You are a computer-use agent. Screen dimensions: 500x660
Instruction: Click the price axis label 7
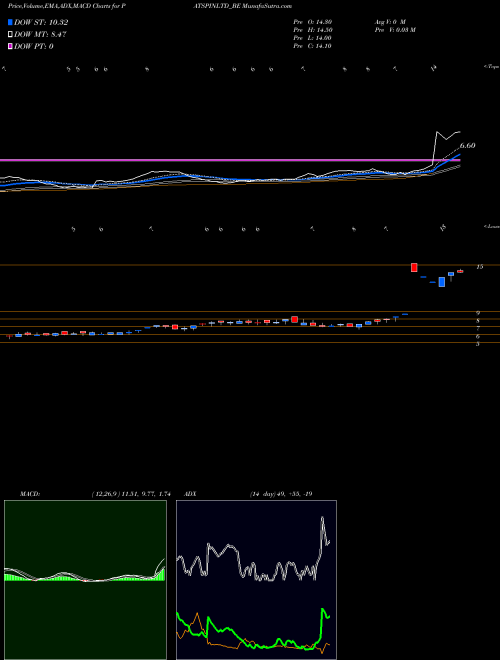478,328
